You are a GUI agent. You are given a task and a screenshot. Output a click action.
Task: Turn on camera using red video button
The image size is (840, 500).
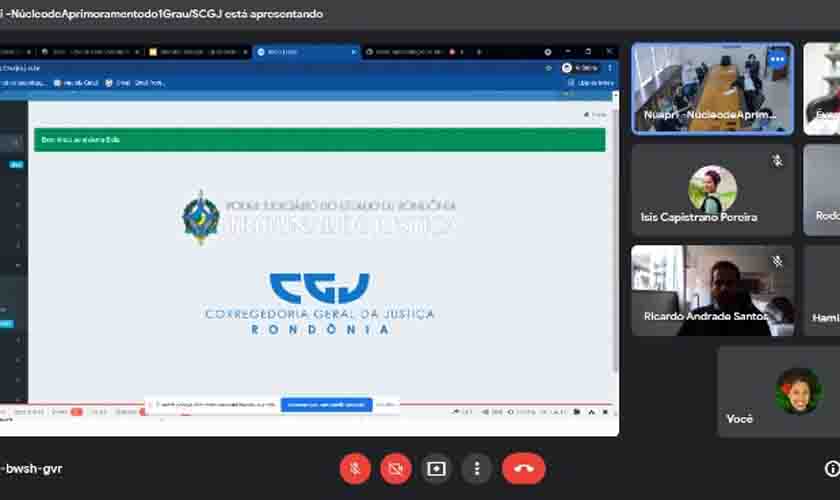[x=396, y=468]
